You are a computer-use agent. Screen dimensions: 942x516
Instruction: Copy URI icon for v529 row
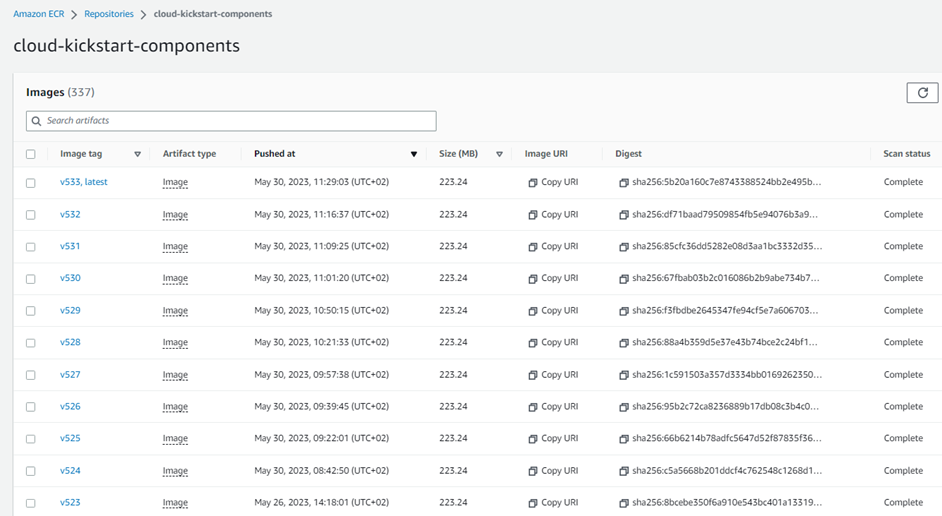pyautogui.click(x=532, y=311)
